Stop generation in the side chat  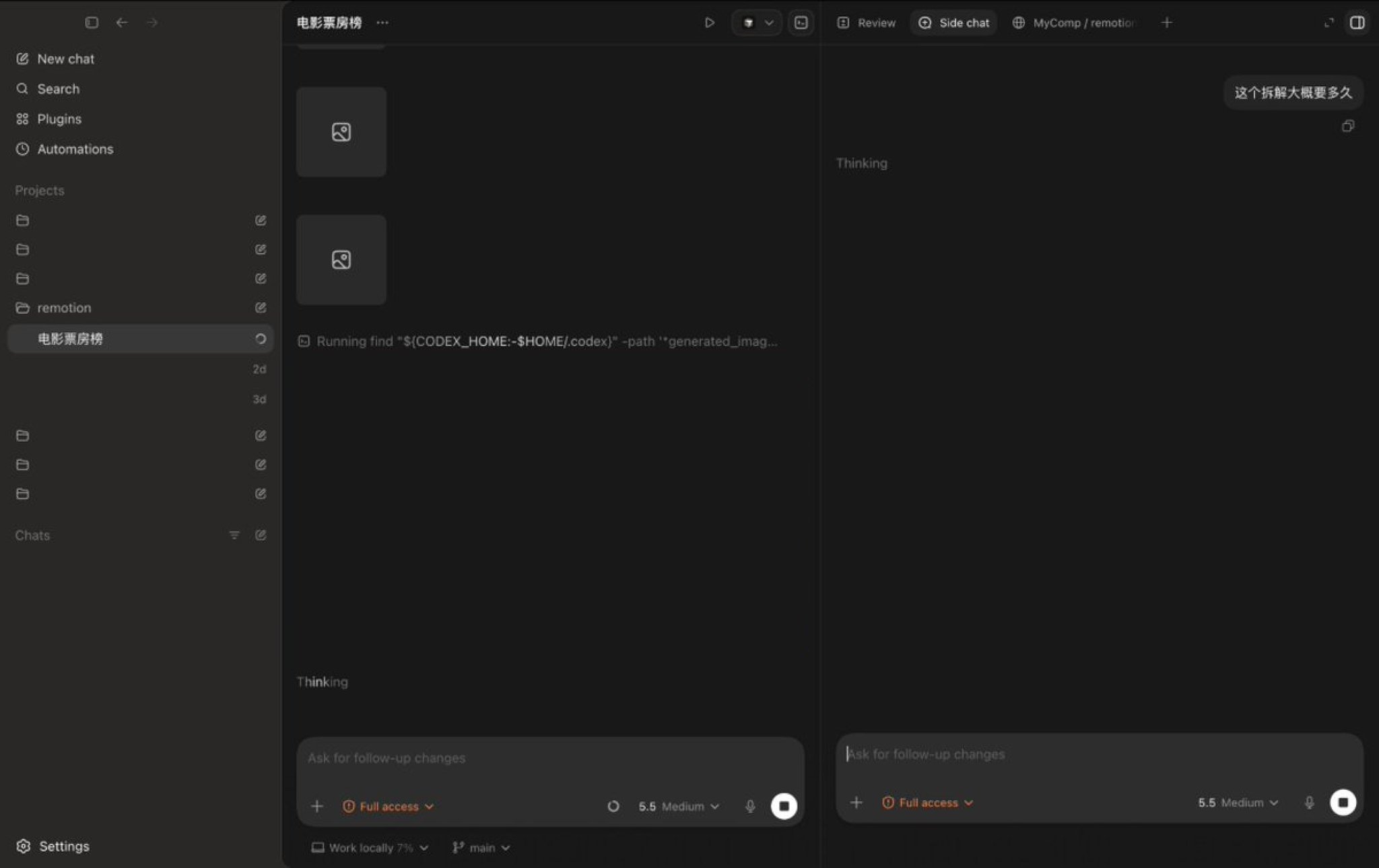[1343, 803]
